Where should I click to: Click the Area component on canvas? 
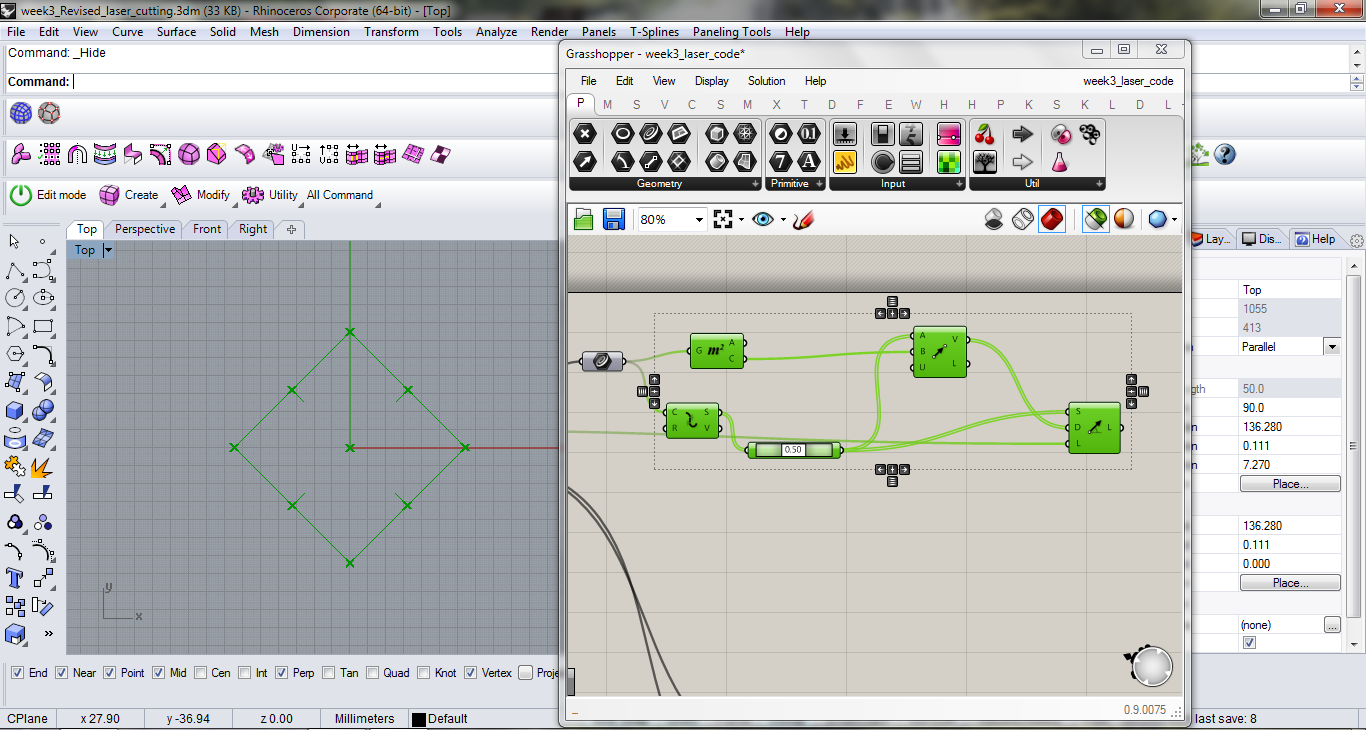pos(717,351)
